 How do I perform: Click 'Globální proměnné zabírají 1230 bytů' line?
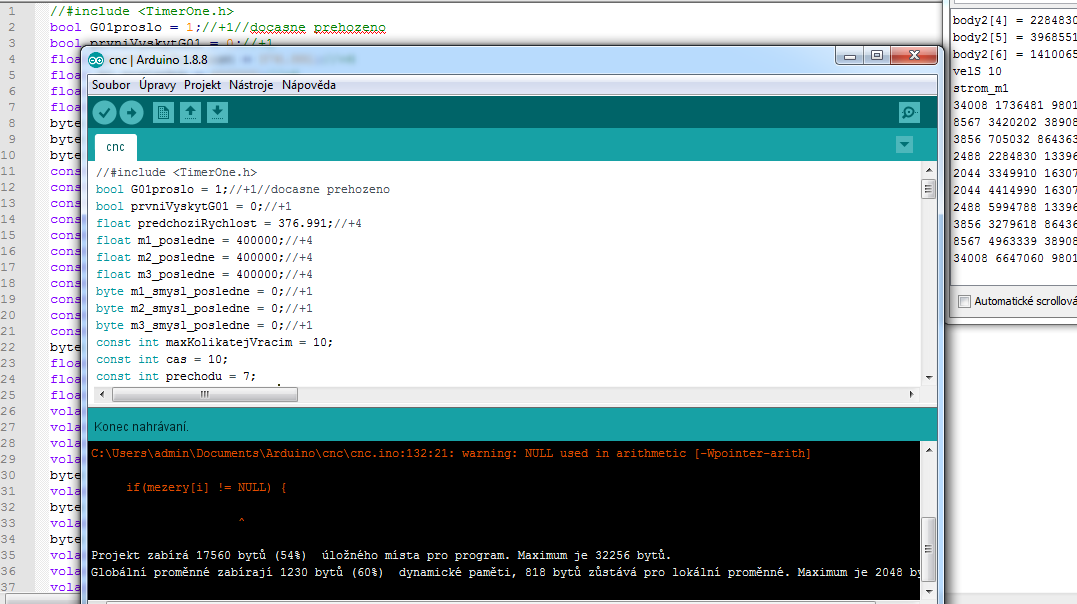[505, 572]
